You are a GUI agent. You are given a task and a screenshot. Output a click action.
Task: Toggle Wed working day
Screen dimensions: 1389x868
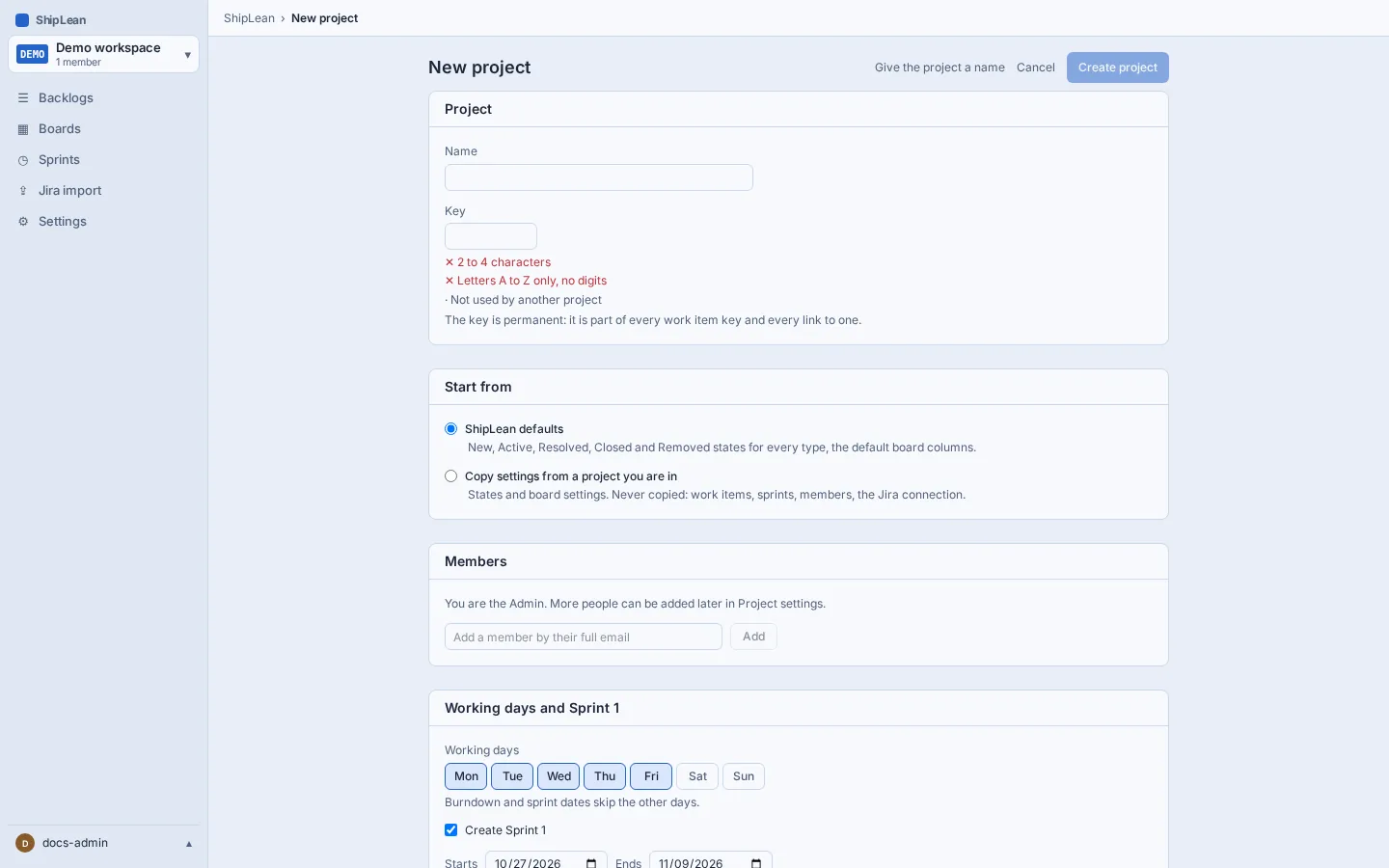coord(558,776)
